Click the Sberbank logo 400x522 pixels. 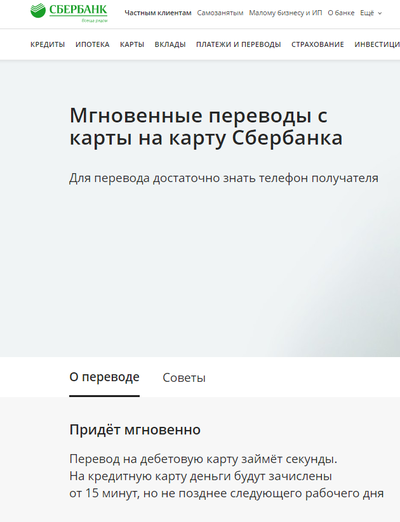[69, 12]
